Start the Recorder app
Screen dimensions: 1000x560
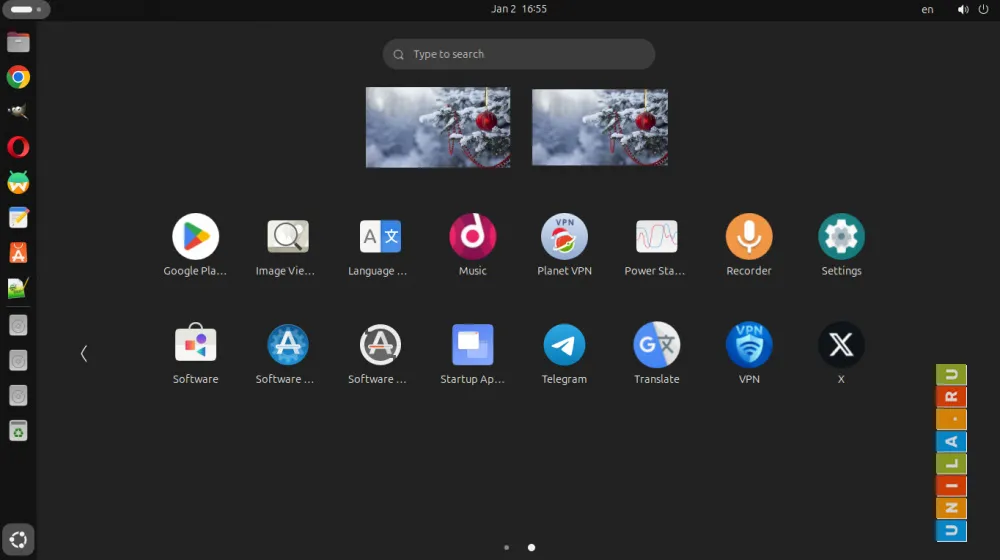click(748, 238)
